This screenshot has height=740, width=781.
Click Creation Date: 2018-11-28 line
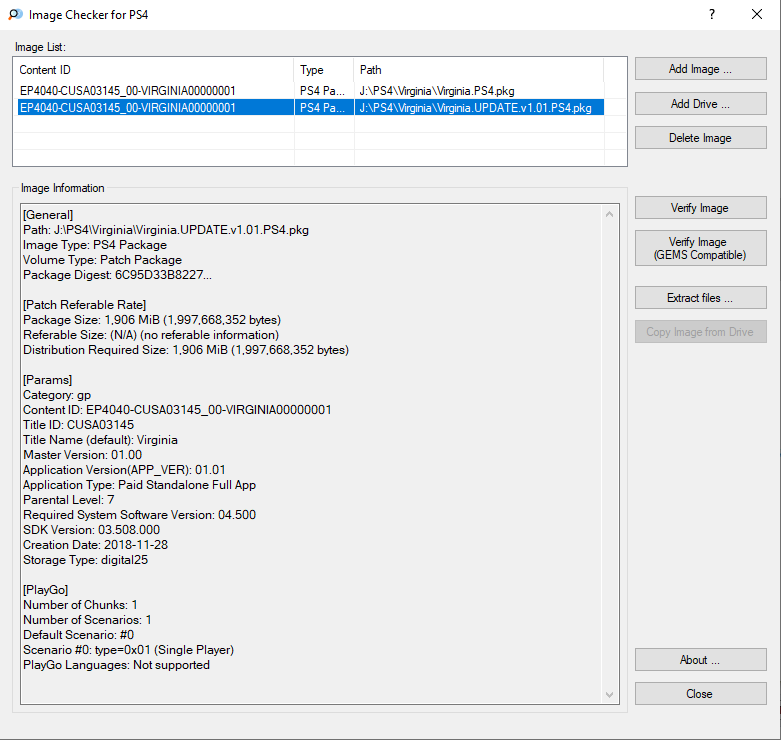[95, 545]
